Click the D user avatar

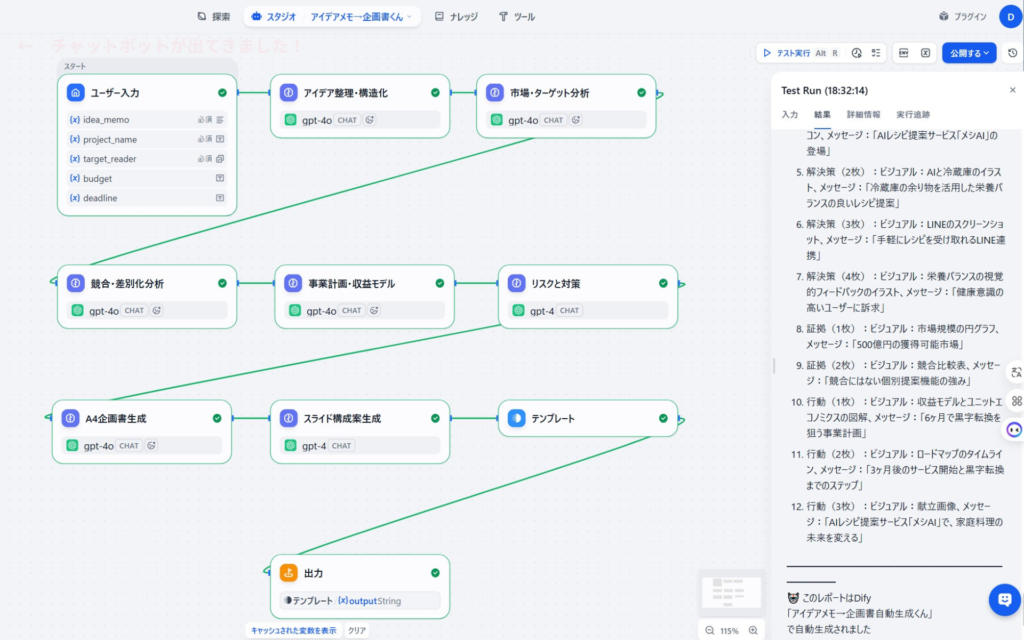tap(1011, 17)
